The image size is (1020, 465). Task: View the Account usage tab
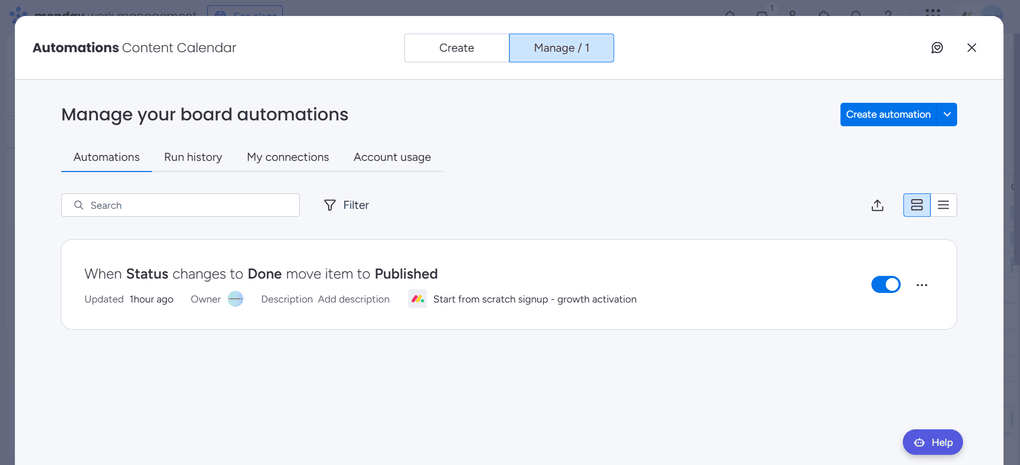tap(392, 157)
